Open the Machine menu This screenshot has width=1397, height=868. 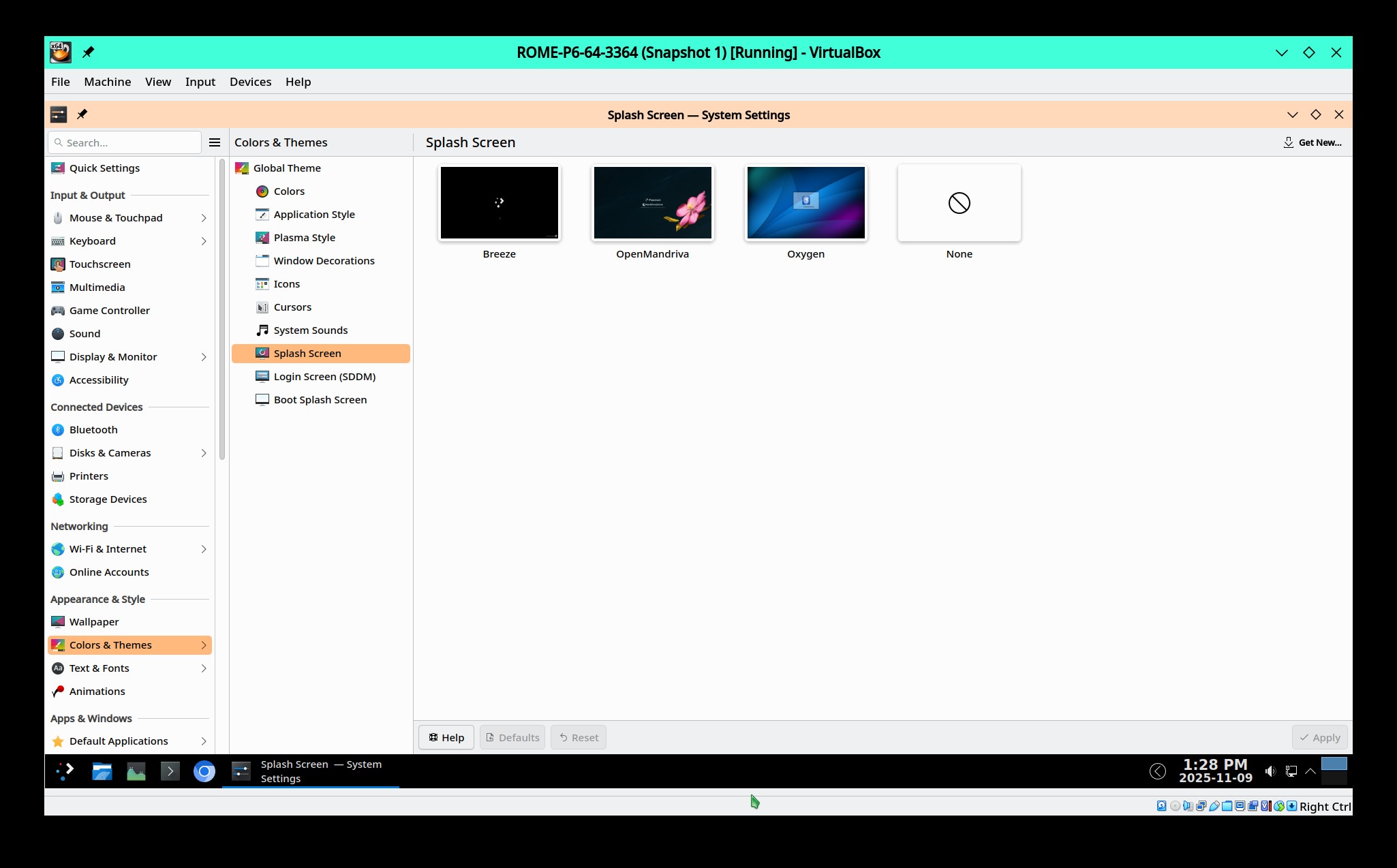pyautogui.click(x=107, y=82)
